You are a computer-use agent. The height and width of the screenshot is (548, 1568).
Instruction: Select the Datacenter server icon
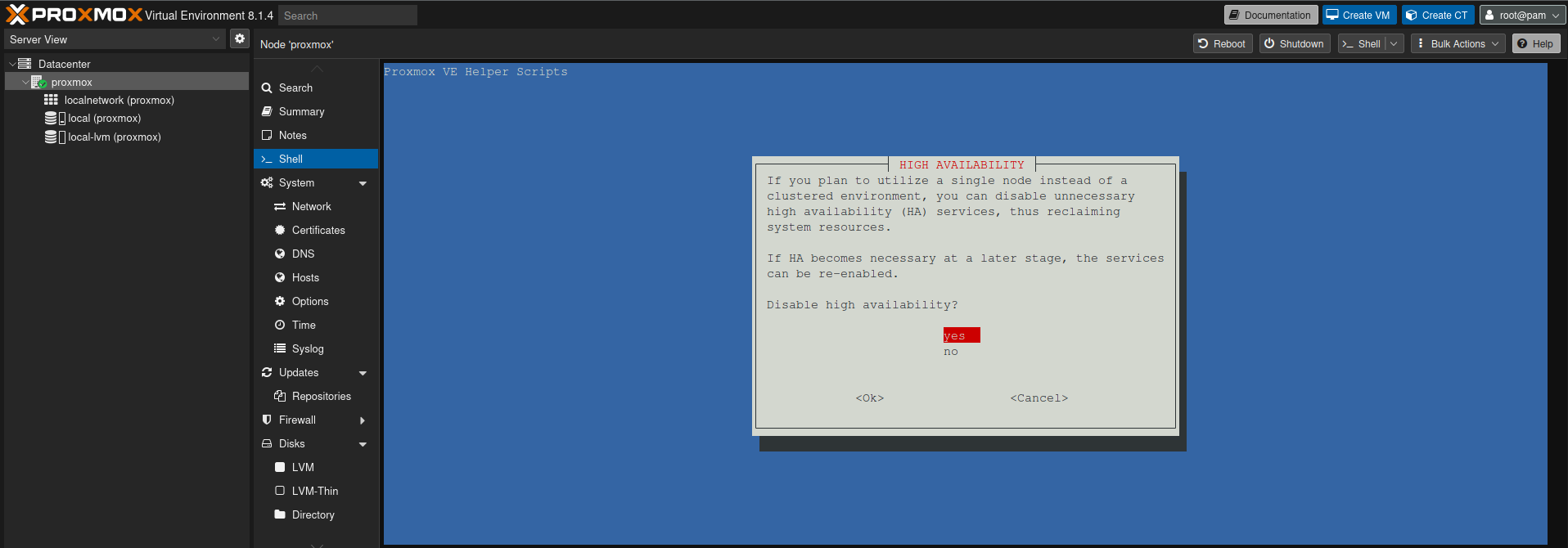coord(25,64)
